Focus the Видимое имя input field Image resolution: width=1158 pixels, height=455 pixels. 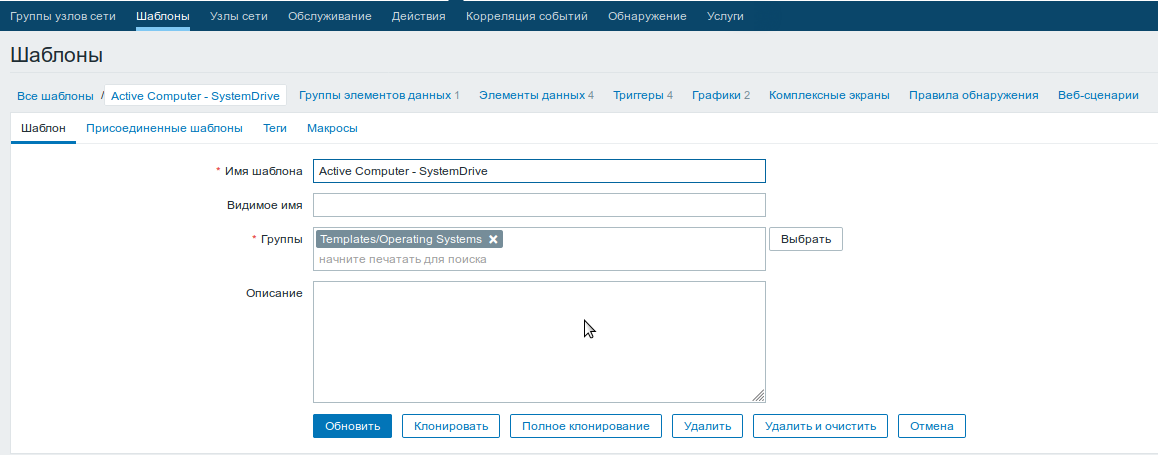click(x=539, y=205)
